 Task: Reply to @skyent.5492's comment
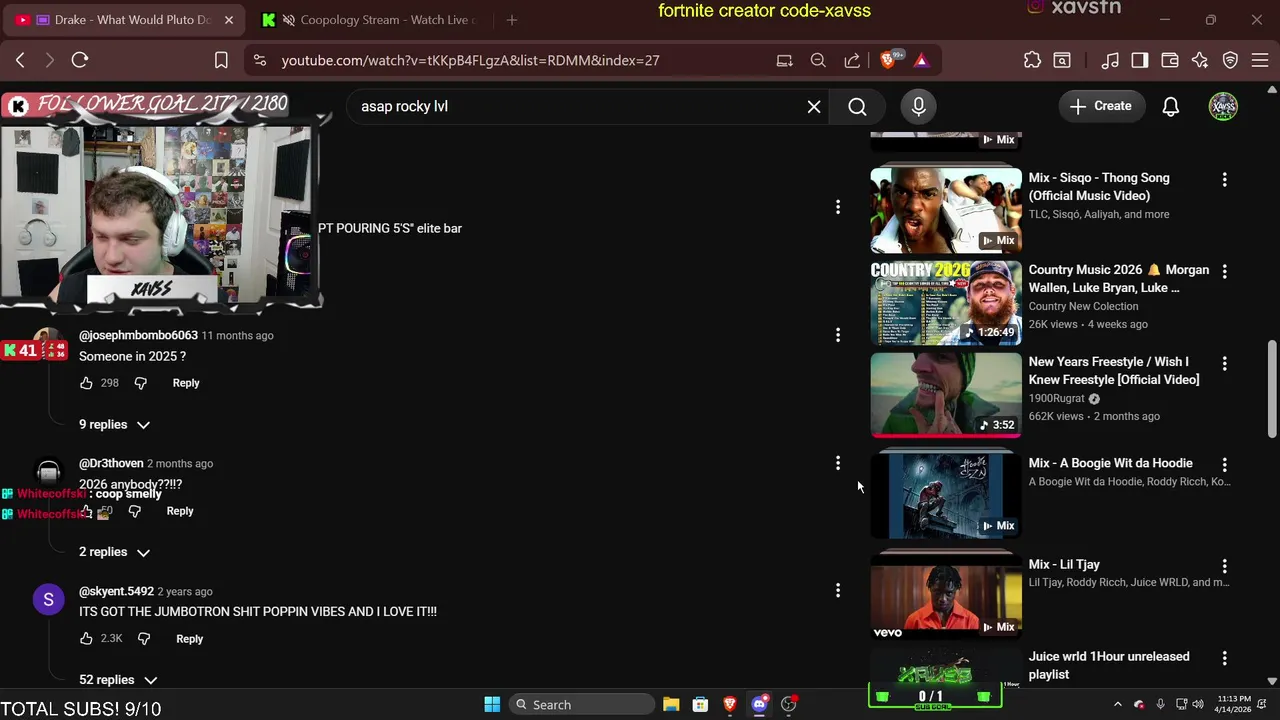pos(189,638)
